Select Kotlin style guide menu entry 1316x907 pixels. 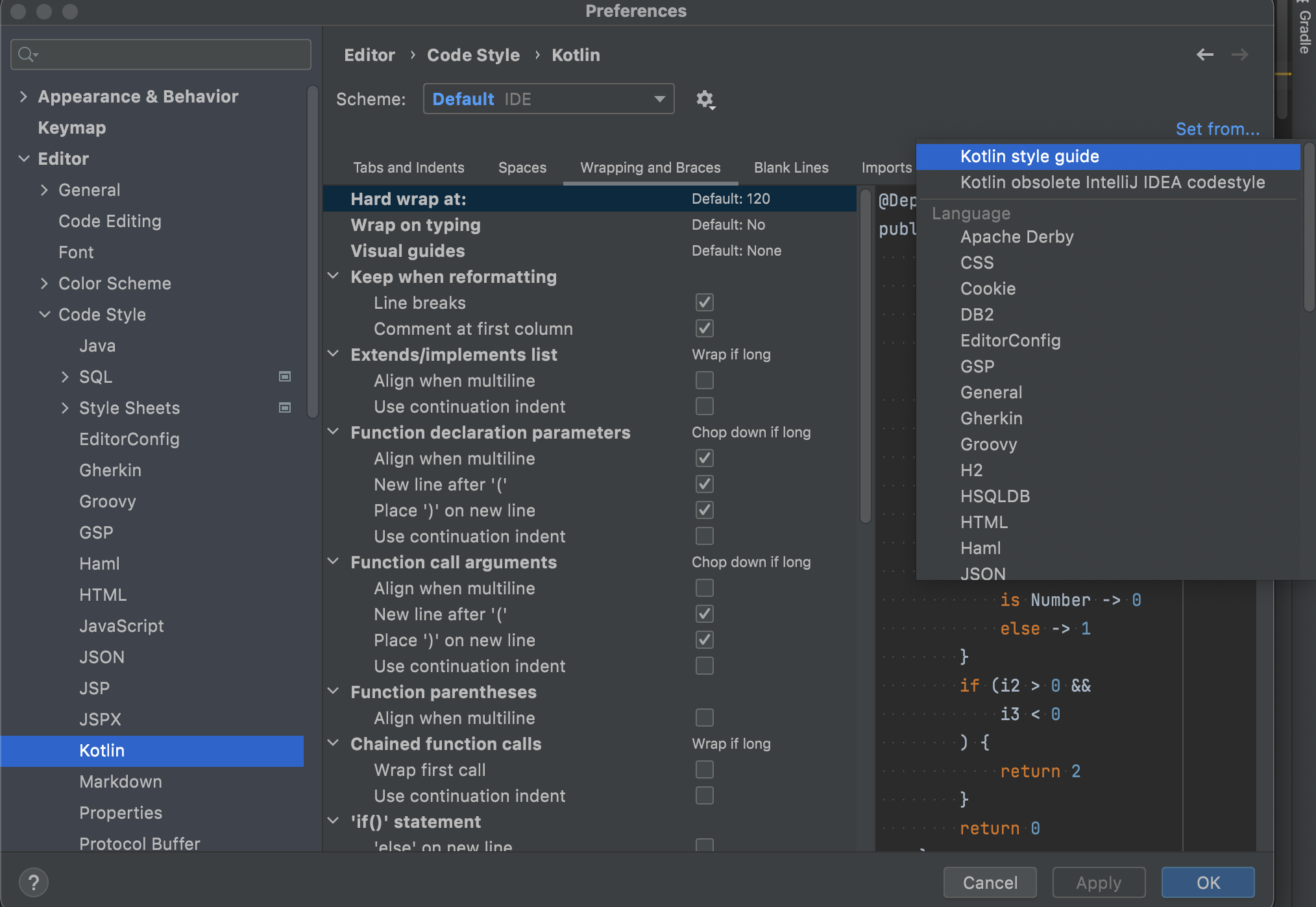[x=1029, y=156]
